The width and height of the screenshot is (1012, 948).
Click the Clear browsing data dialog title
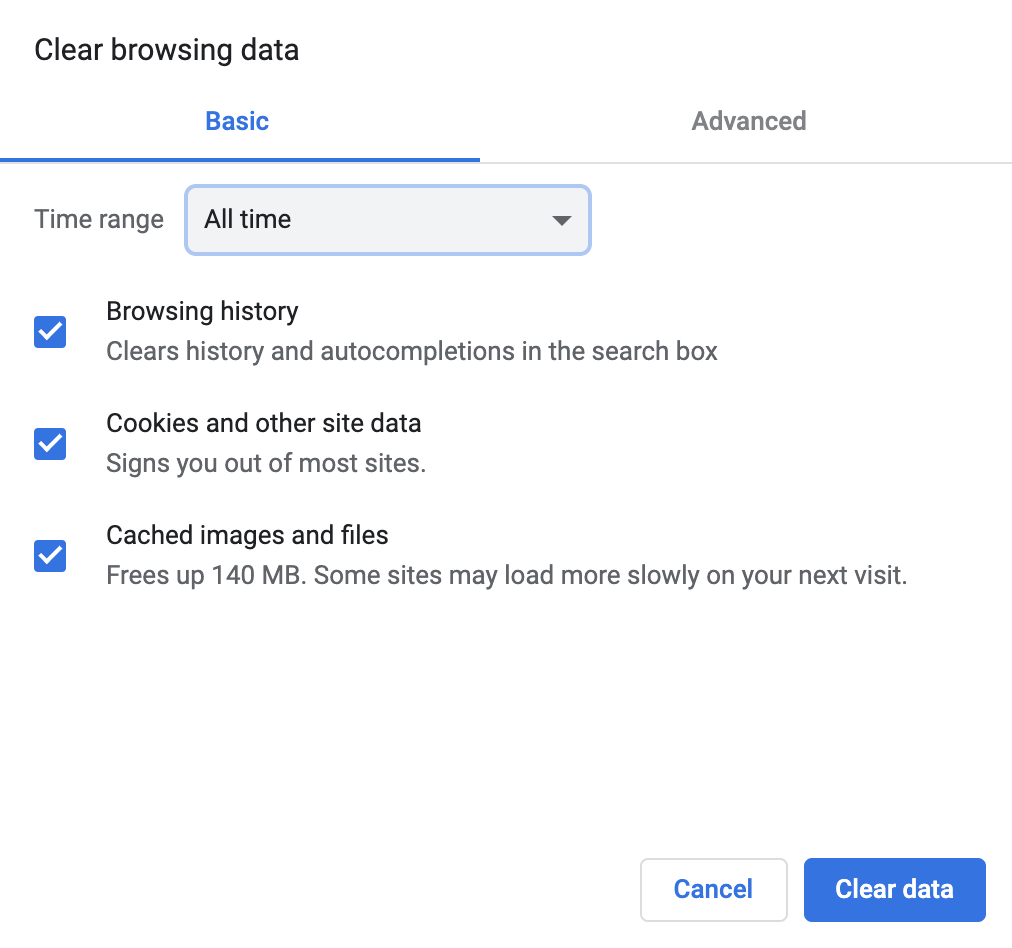point(166,49)
